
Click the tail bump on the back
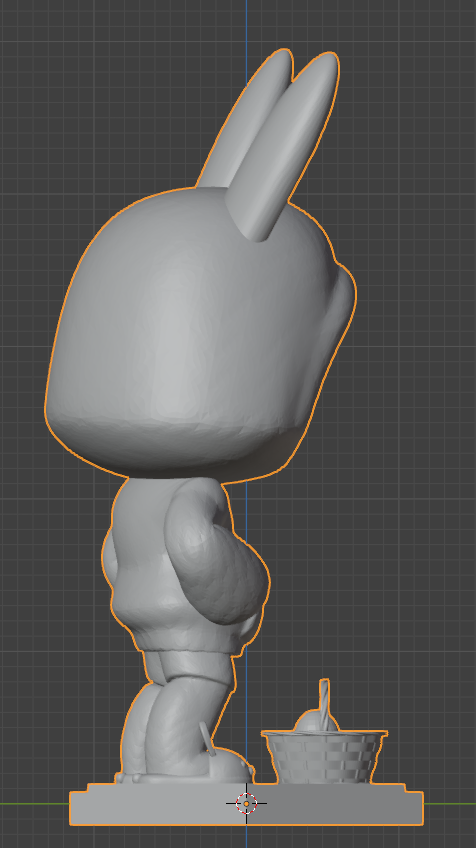108,557
